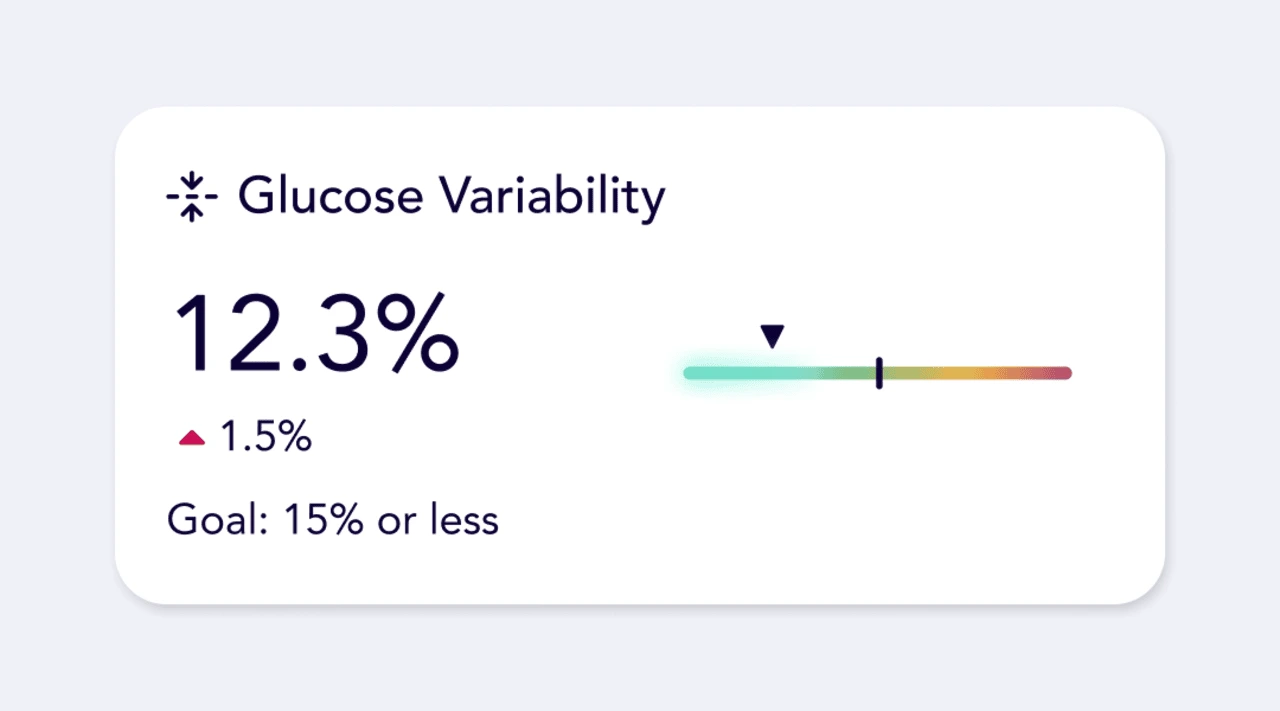Screen dimensions: 1280x711
Task: Click the word "Glucose" in the title
Action: pos(331,197)
